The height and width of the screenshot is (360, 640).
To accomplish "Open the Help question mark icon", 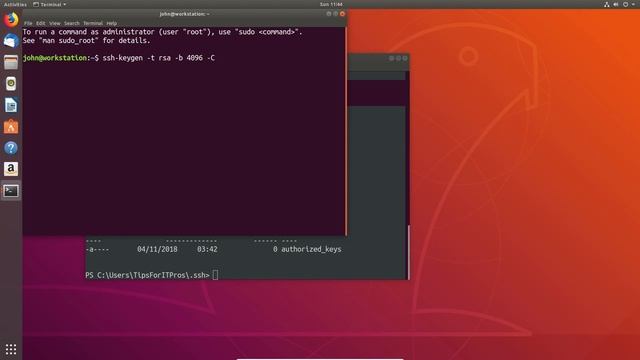I will (11, 148).
